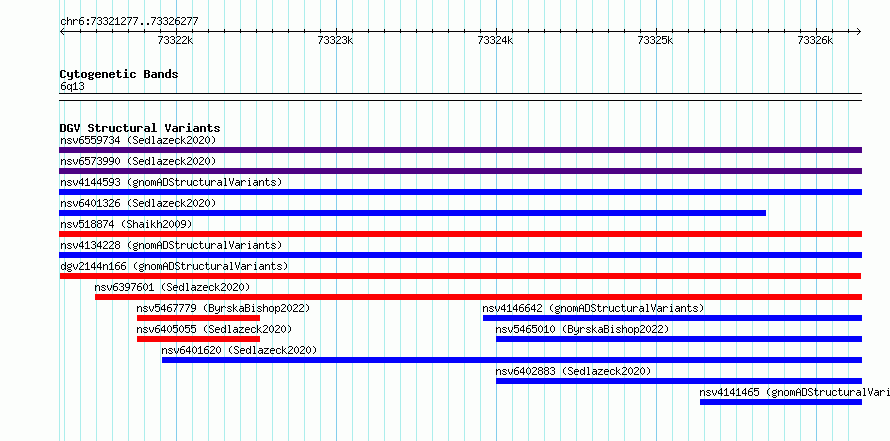The width and height of the screenshot is (890, 441).
Task: Select the blue bar under nsv4134228
Action: pyautogui.click(x=460, y=255)
